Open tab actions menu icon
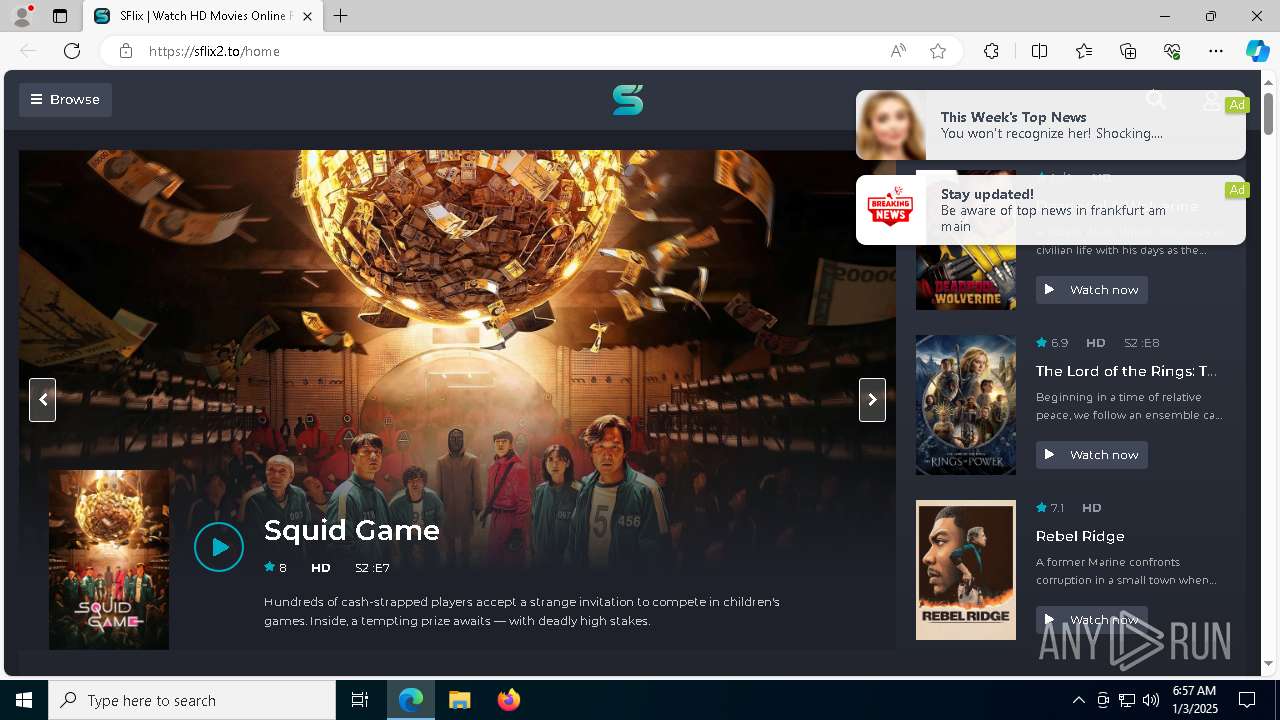The image size is (1280, 720). [60, 16]
